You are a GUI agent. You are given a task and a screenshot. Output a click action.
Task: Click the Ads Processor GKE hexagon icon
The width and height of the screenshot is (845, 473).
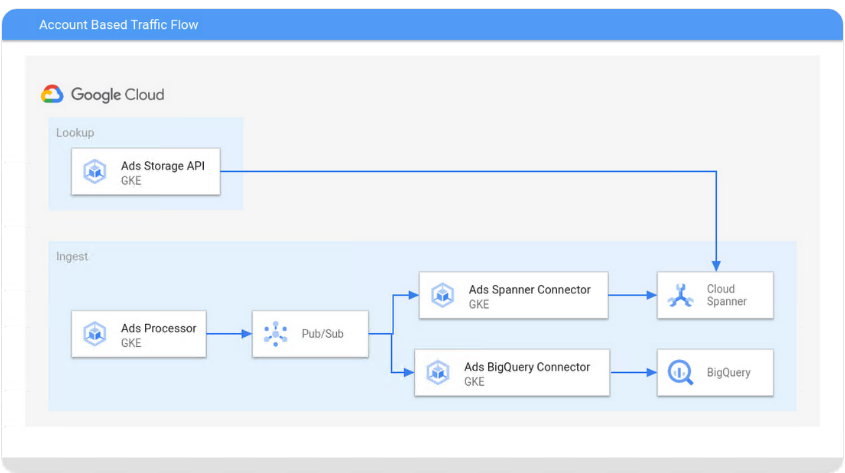95,334
